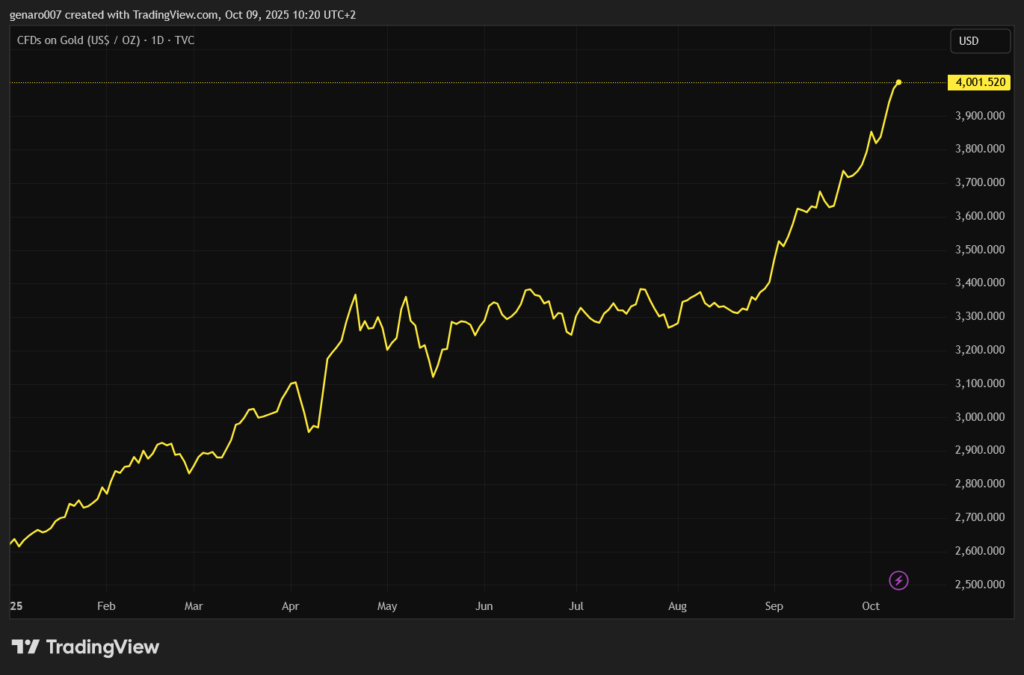This screenshot has height=675, width=1024.
Task: Click the 3,500.000 price scale label
Action: coord(980,250)
